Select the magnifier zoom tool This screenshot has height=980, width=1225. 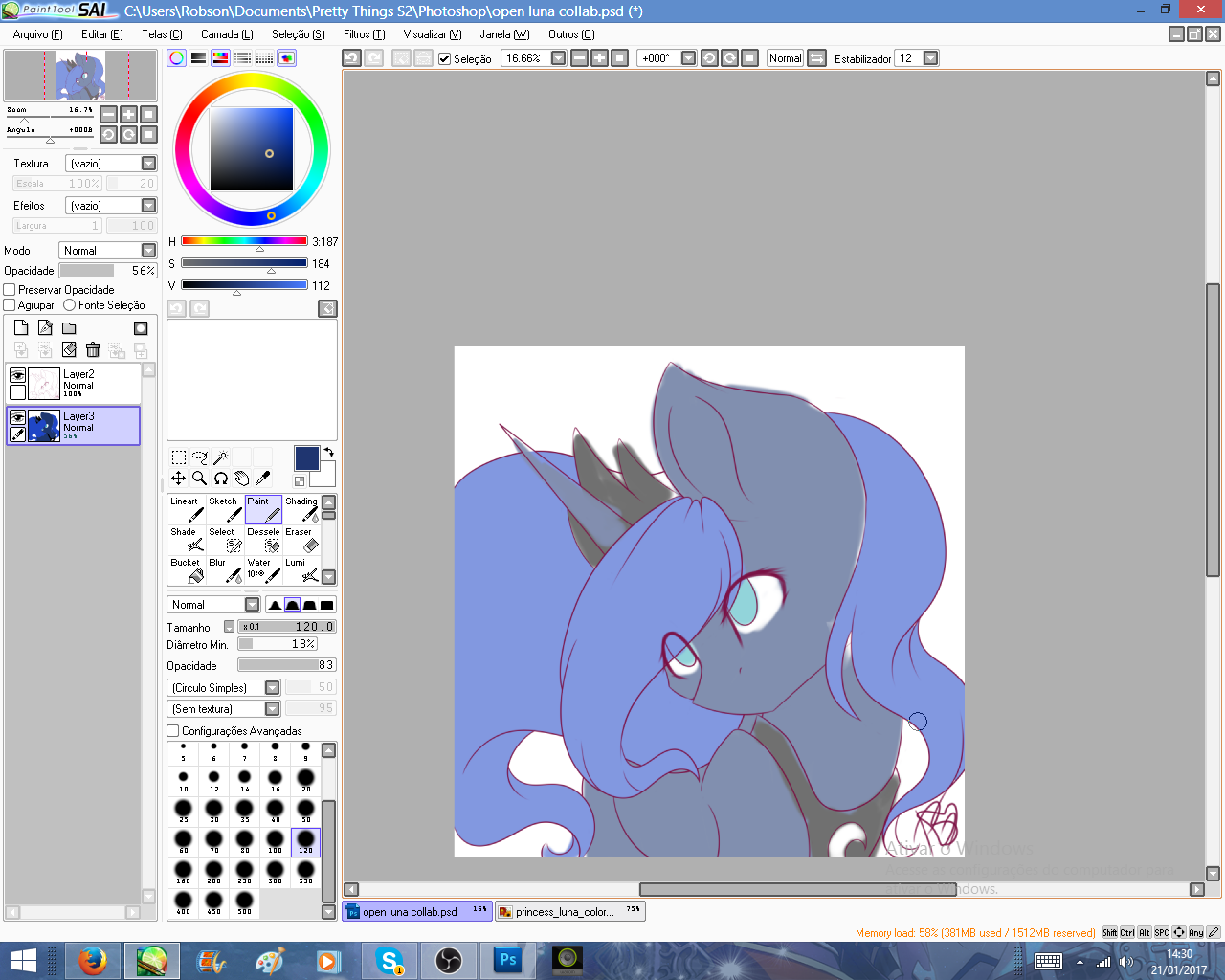point(200,478)
